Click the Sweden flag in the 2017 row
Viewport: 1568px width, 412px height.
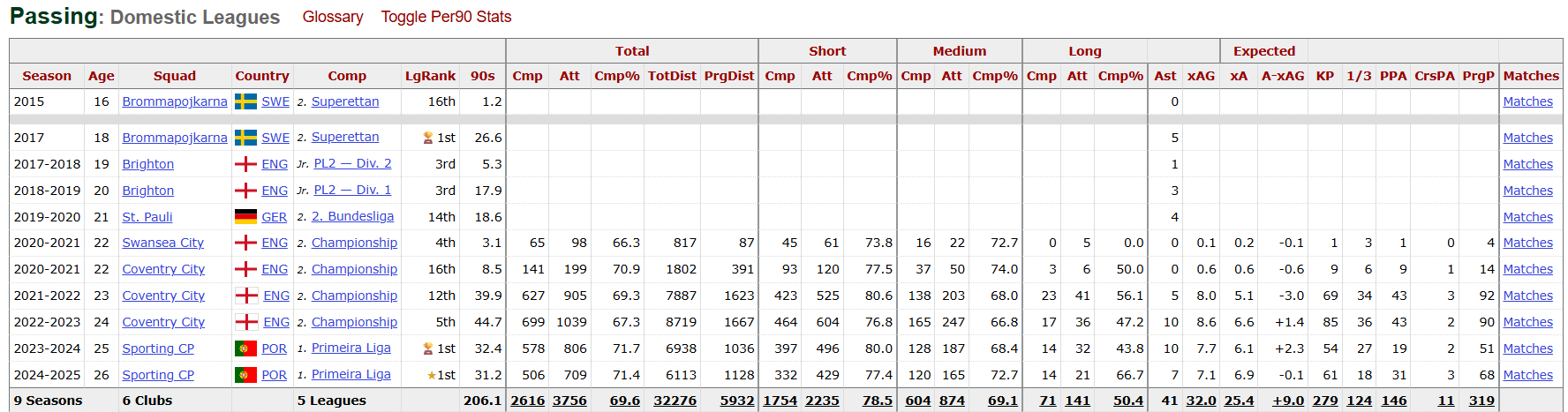pos(245,138)
